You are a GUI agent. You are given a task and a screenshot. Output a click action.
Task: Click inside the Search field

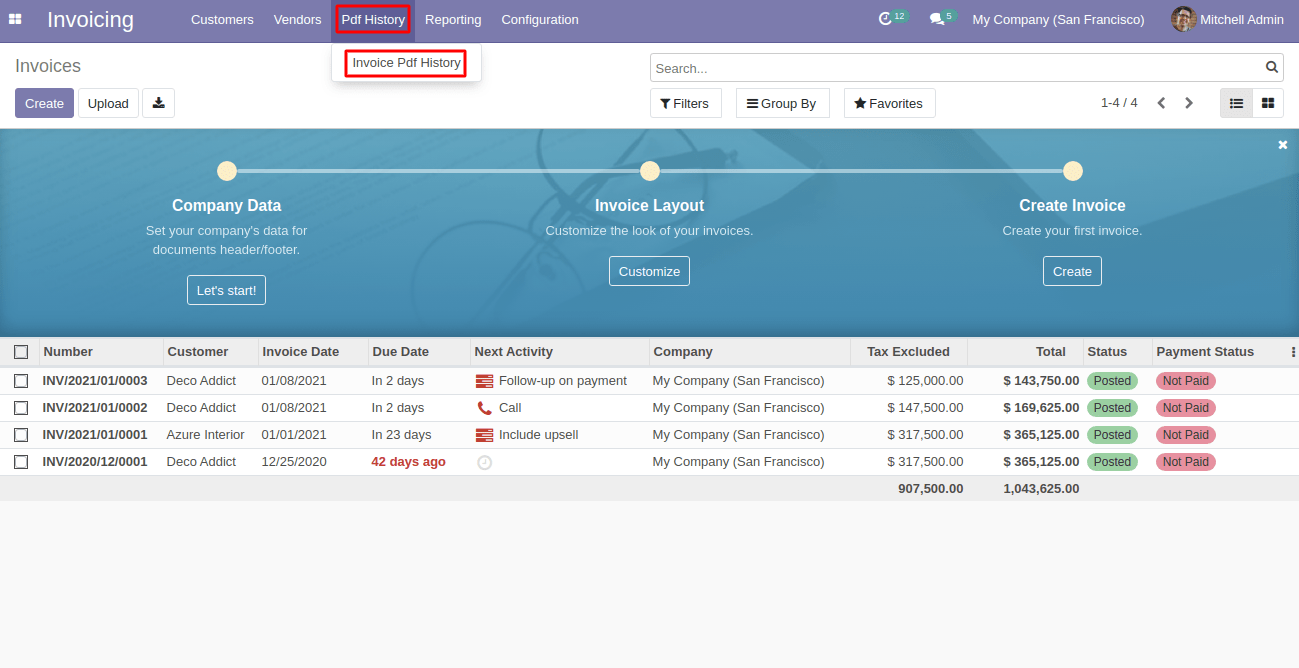950,67
